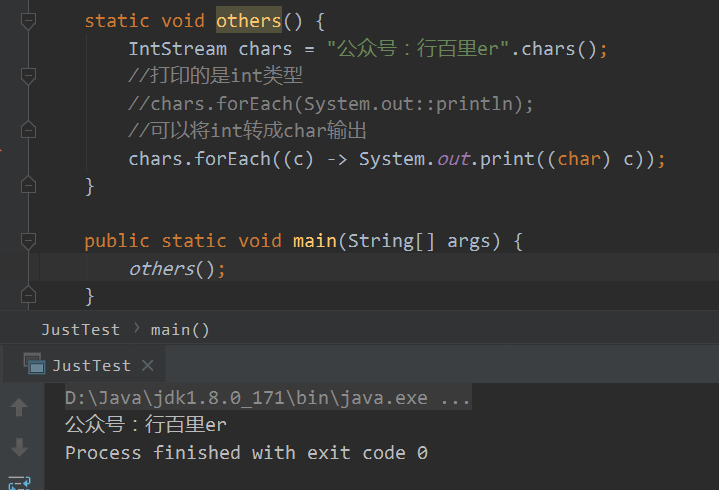
Task: Collapse the main(String[] args) method fold marker
Action: click(x=28, y=241)
